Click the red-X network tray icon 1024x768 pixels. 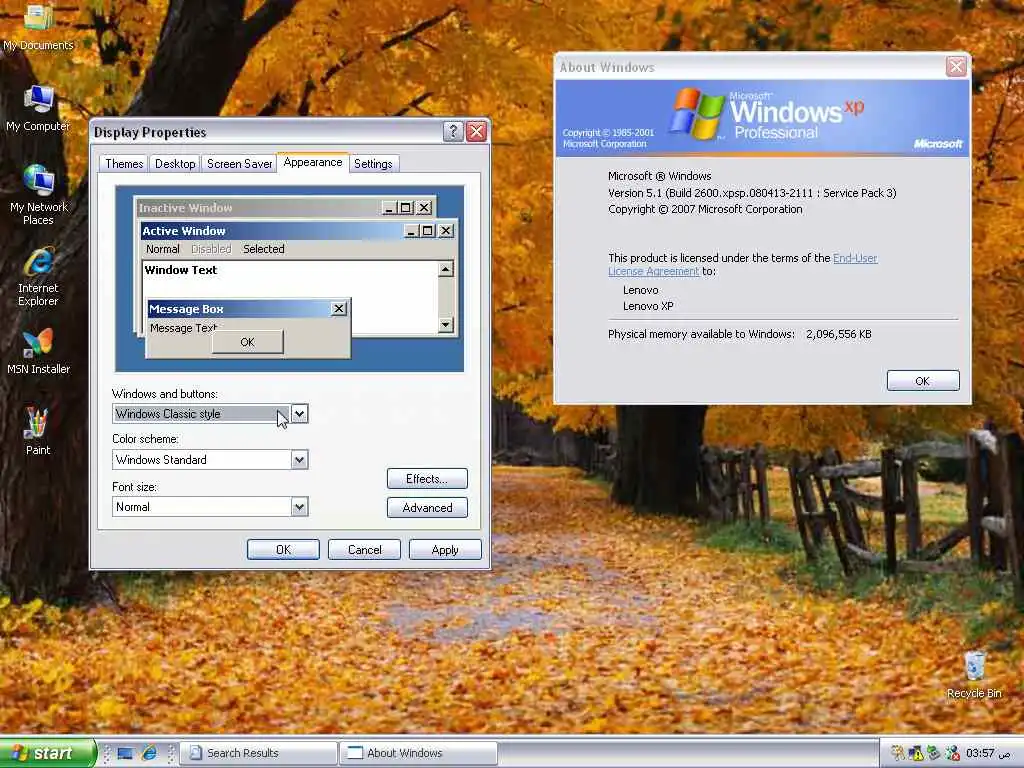click(x=953, y=753)
